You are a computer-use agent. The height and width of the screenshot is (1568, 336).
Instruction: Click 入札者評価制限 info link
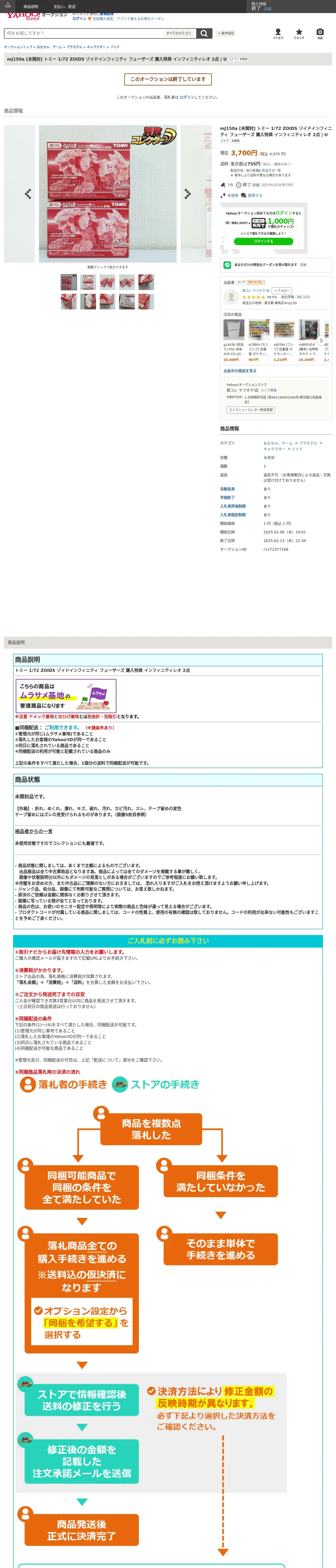pyautogui.click(x=233, y=506)
